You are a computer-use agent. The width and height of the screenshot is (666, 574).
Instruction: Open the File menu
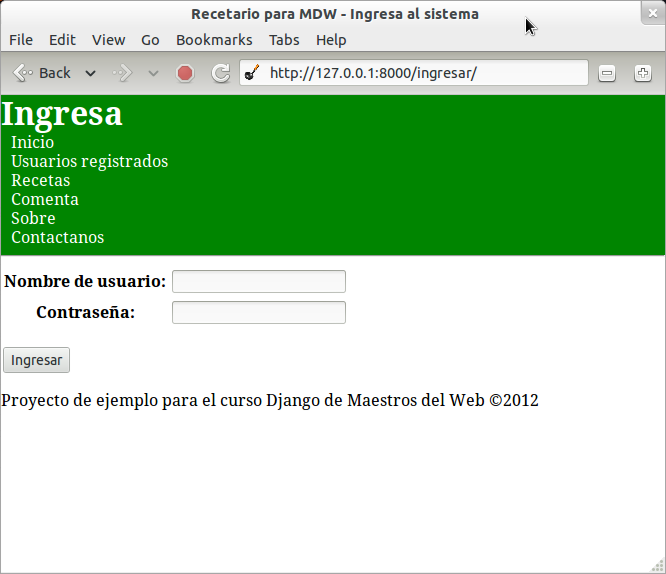[x=21, y=40]
